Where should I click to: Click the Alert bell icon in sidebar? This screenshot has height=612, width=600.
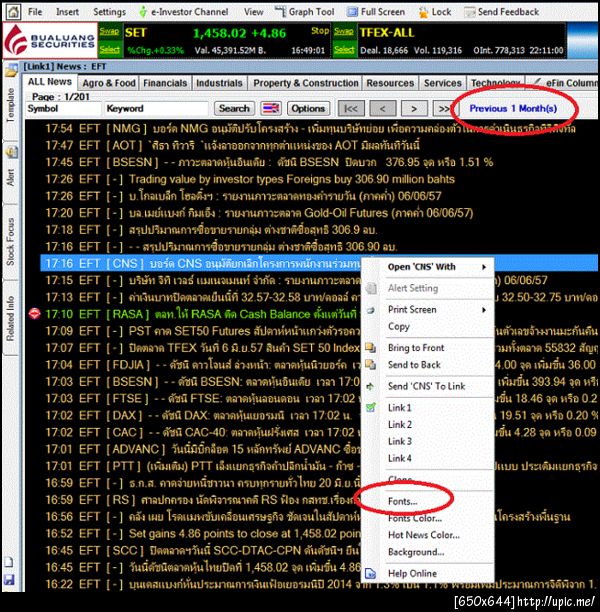tap(11, 152)
